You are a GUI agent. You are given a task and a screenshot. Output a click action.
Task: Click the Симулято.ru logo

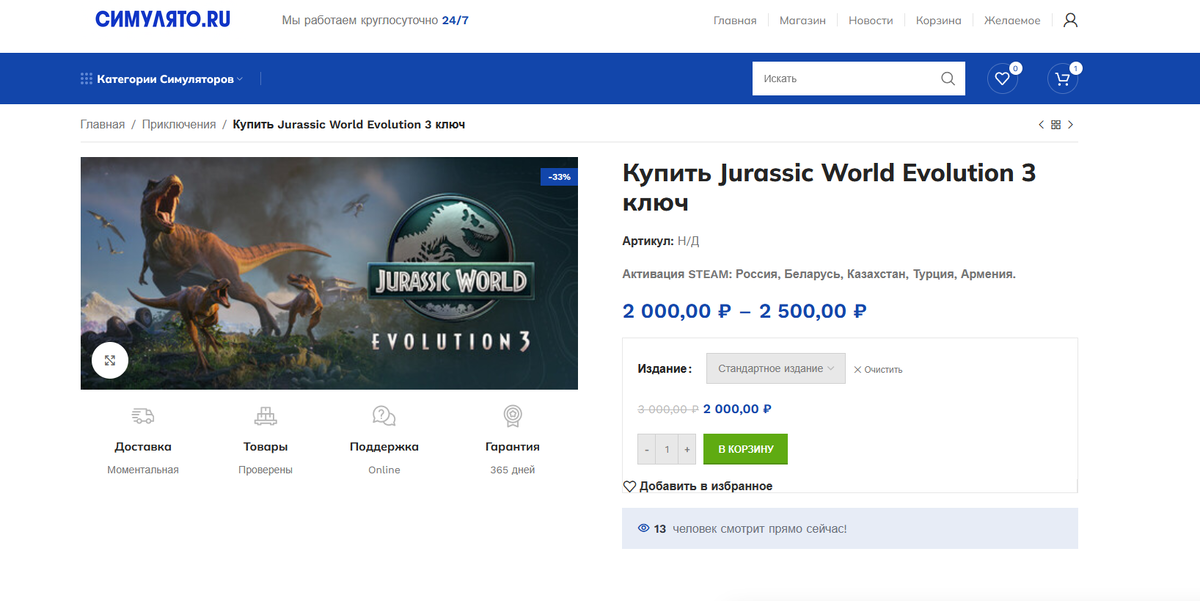(163, 19)
